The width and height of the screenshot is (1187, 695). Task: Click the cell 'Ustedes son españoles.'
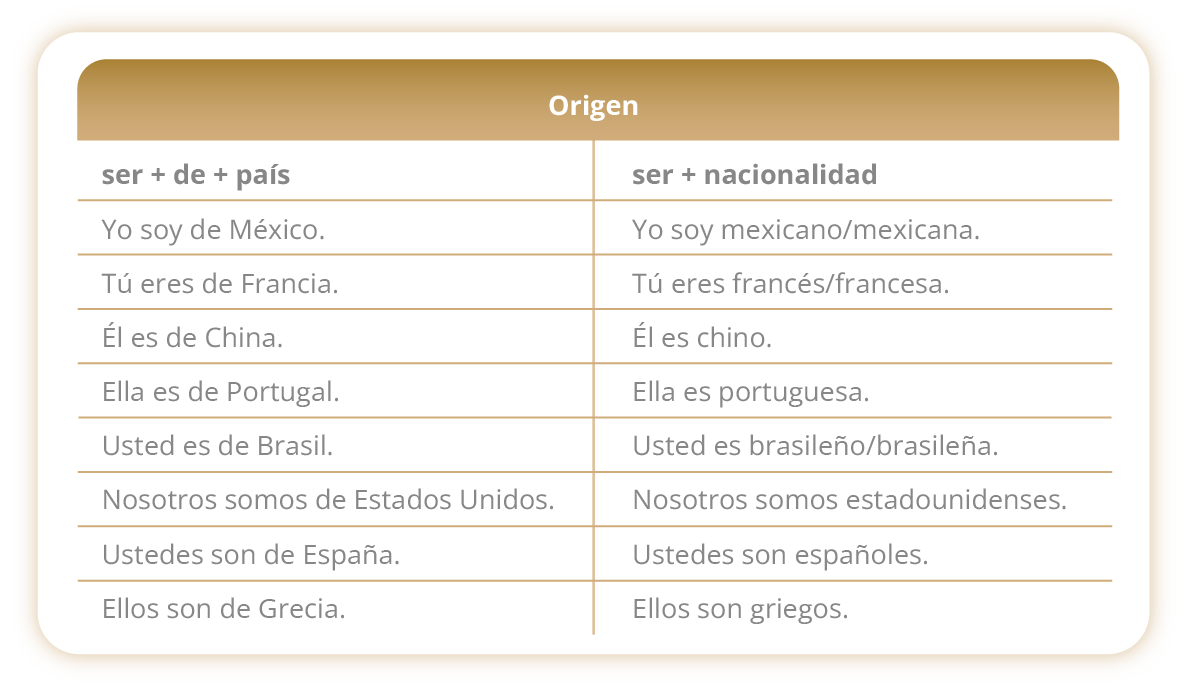tap(780, 554)
